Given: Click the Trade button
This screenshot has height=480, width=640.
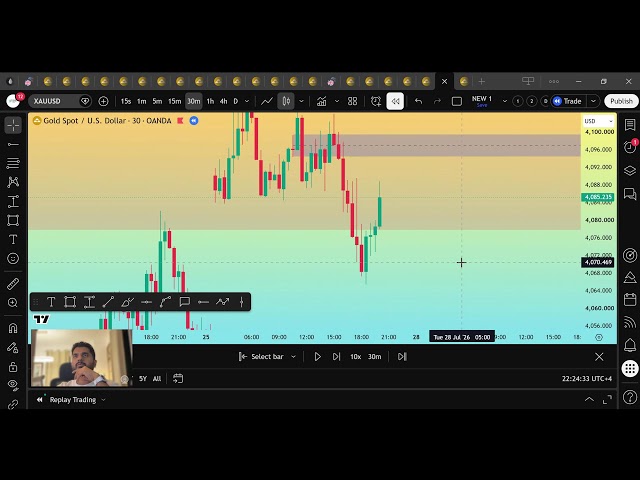Looking at the screenshot, I should 567,101.
